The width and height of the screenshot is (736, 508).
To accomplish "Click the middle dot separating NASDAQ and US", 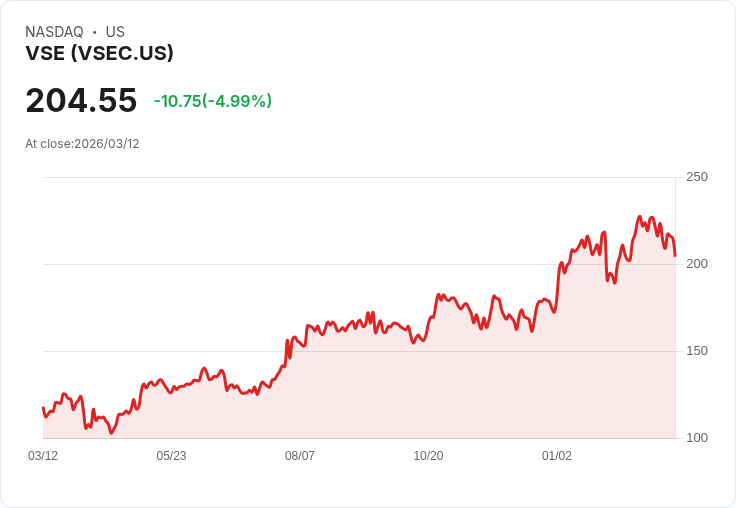I will [x=95, y=32].
